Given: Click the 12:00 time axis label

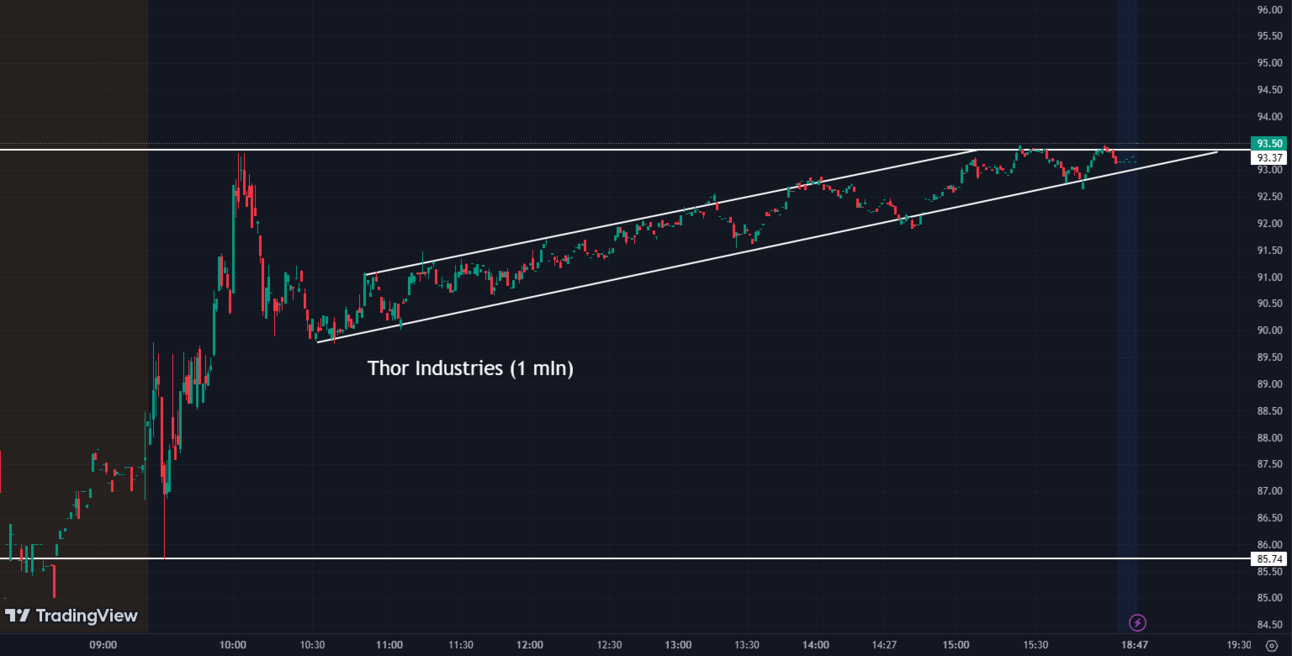Looking at the screenshot, I should (x=530, y=646).
